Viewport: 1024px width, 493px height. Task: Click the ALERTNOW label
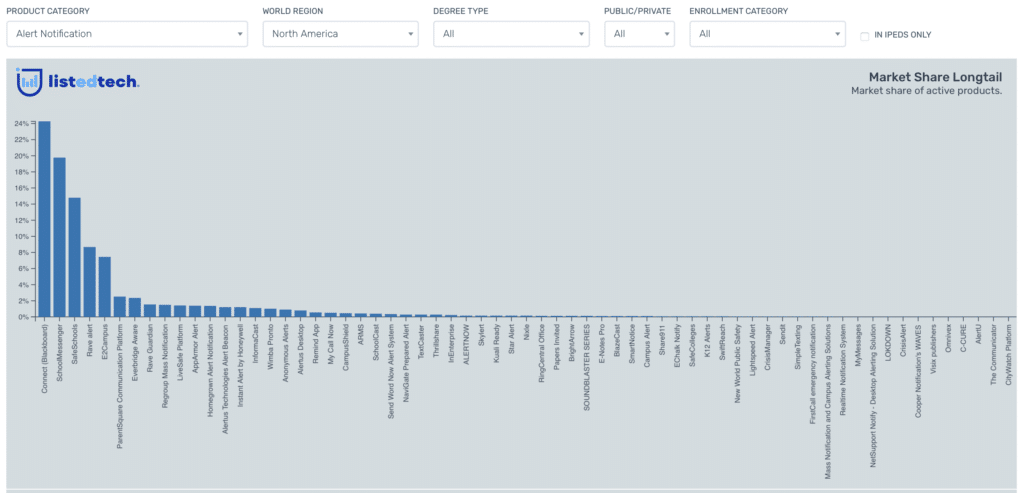[466, 343]
